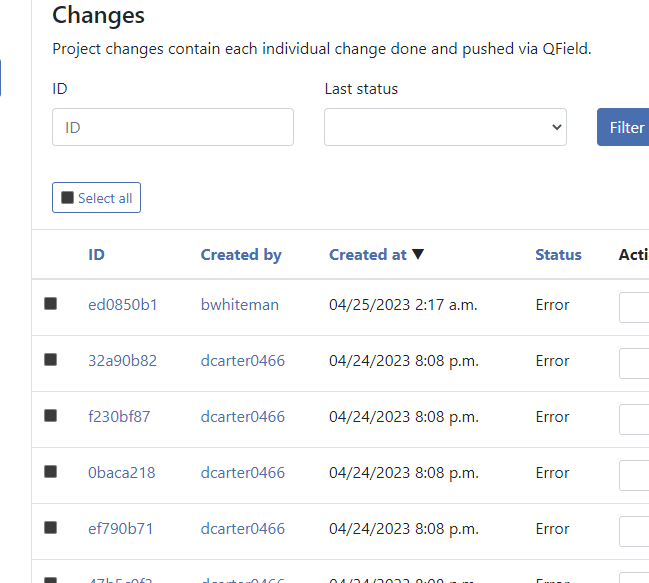Sort by the Status column header
Viewport: 649px width, 583px height.
[x=558, y=255]
